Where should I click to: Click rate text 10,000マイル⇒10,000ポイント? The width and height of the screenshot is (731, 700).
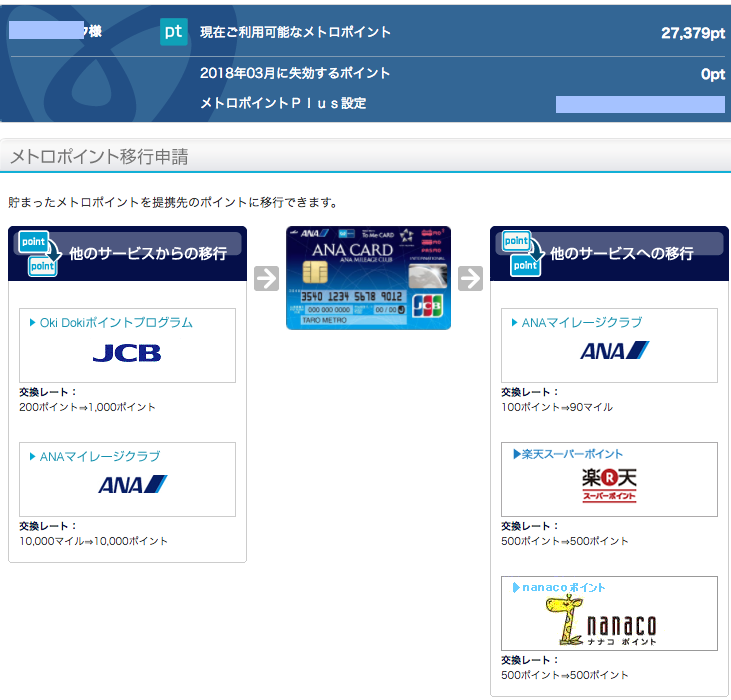93,541
